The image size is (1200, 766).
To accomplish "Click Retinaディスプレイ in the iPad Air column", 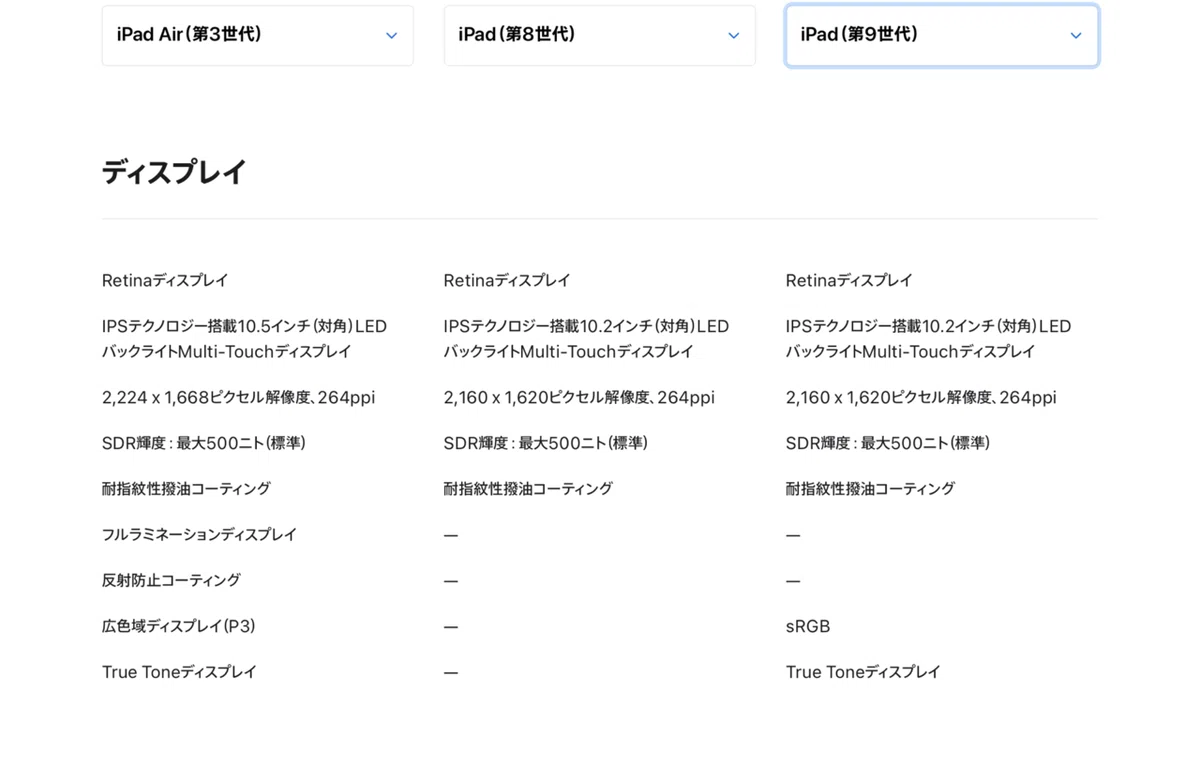I will click(x=165, y=280).
